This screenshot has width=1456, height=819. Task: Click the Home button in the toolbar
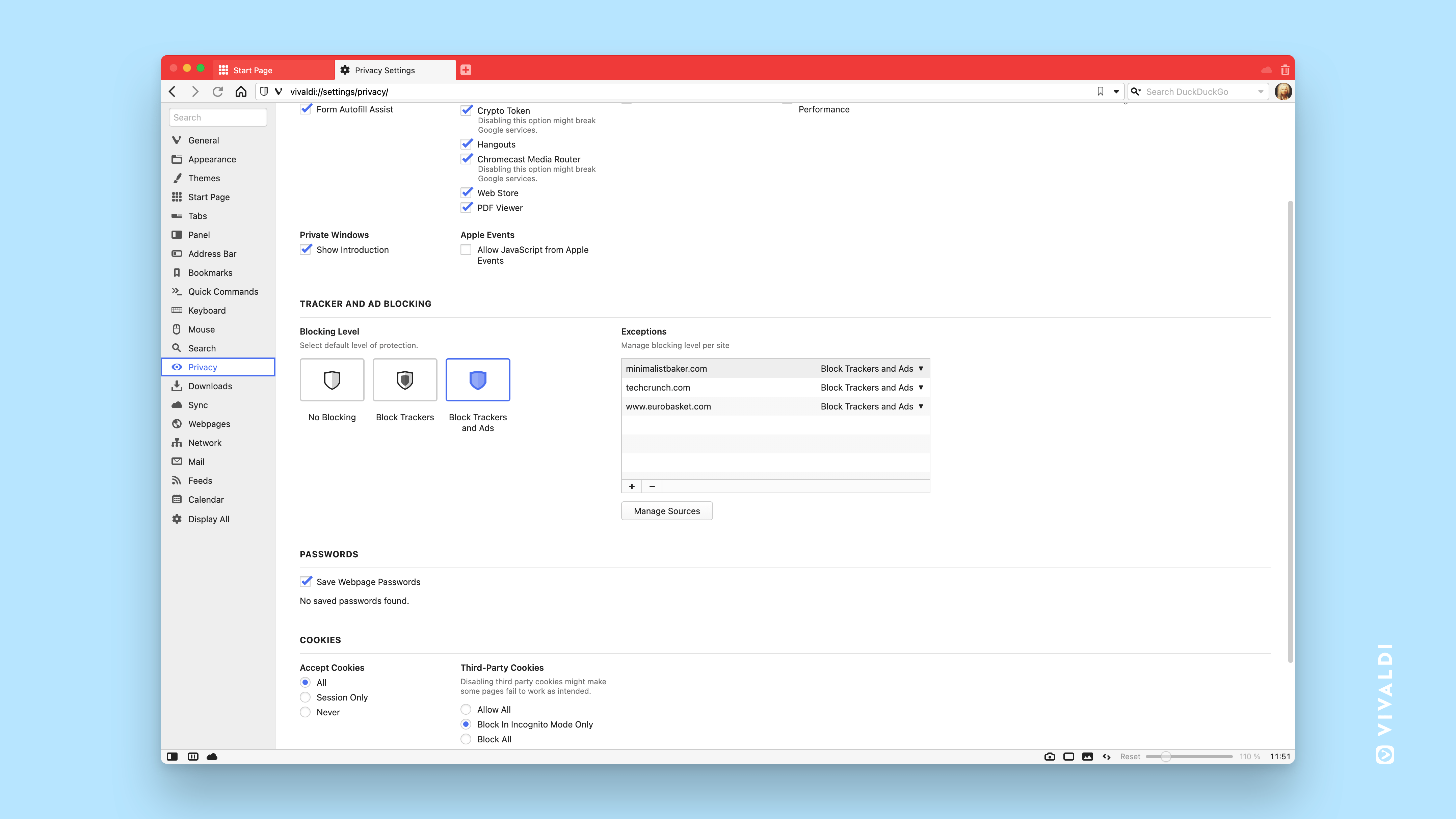241,91
